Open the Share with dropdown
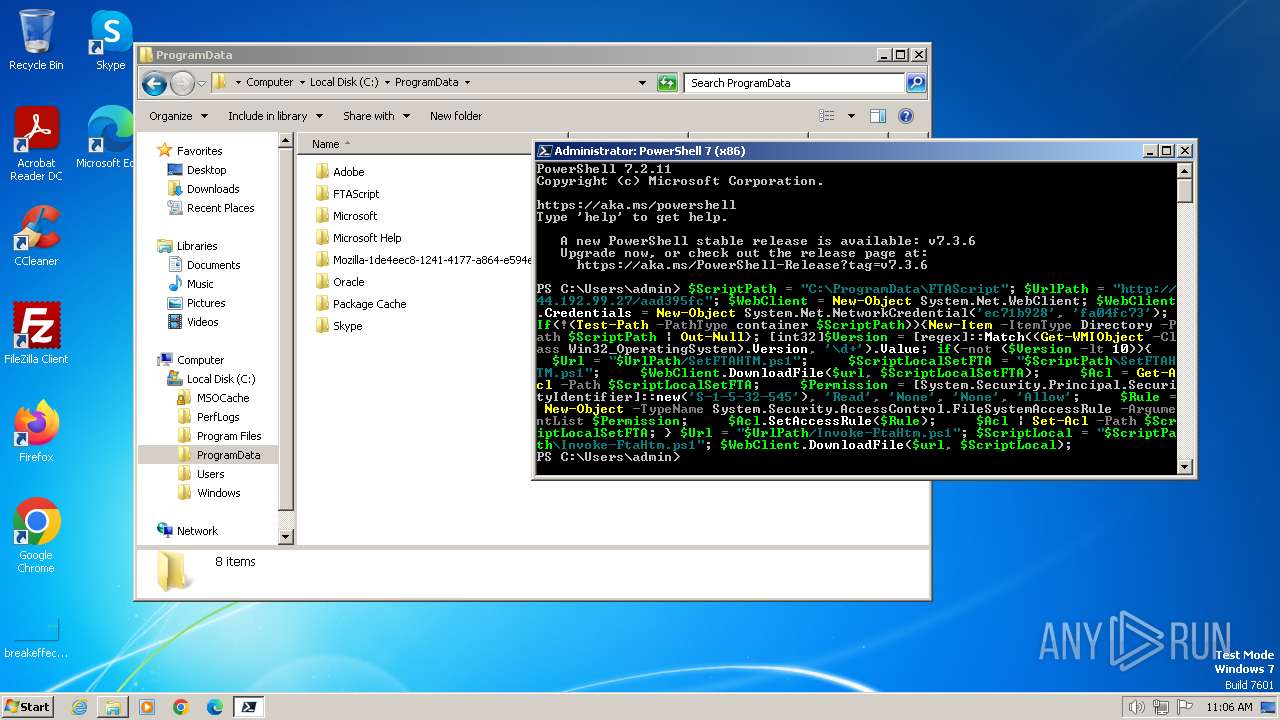The width and height of the screenshot is (1280, 720). [375, 116]
